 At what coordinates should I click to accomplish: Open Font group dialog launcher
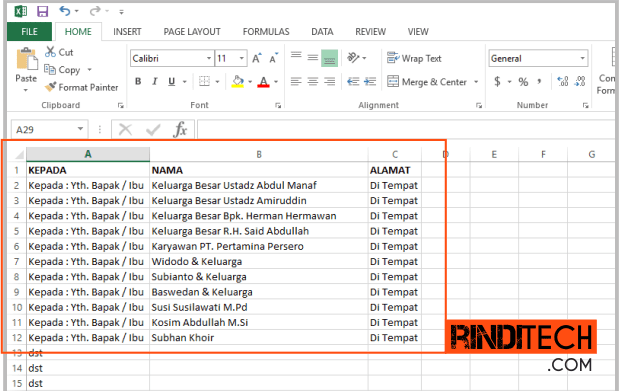point(278,105)
